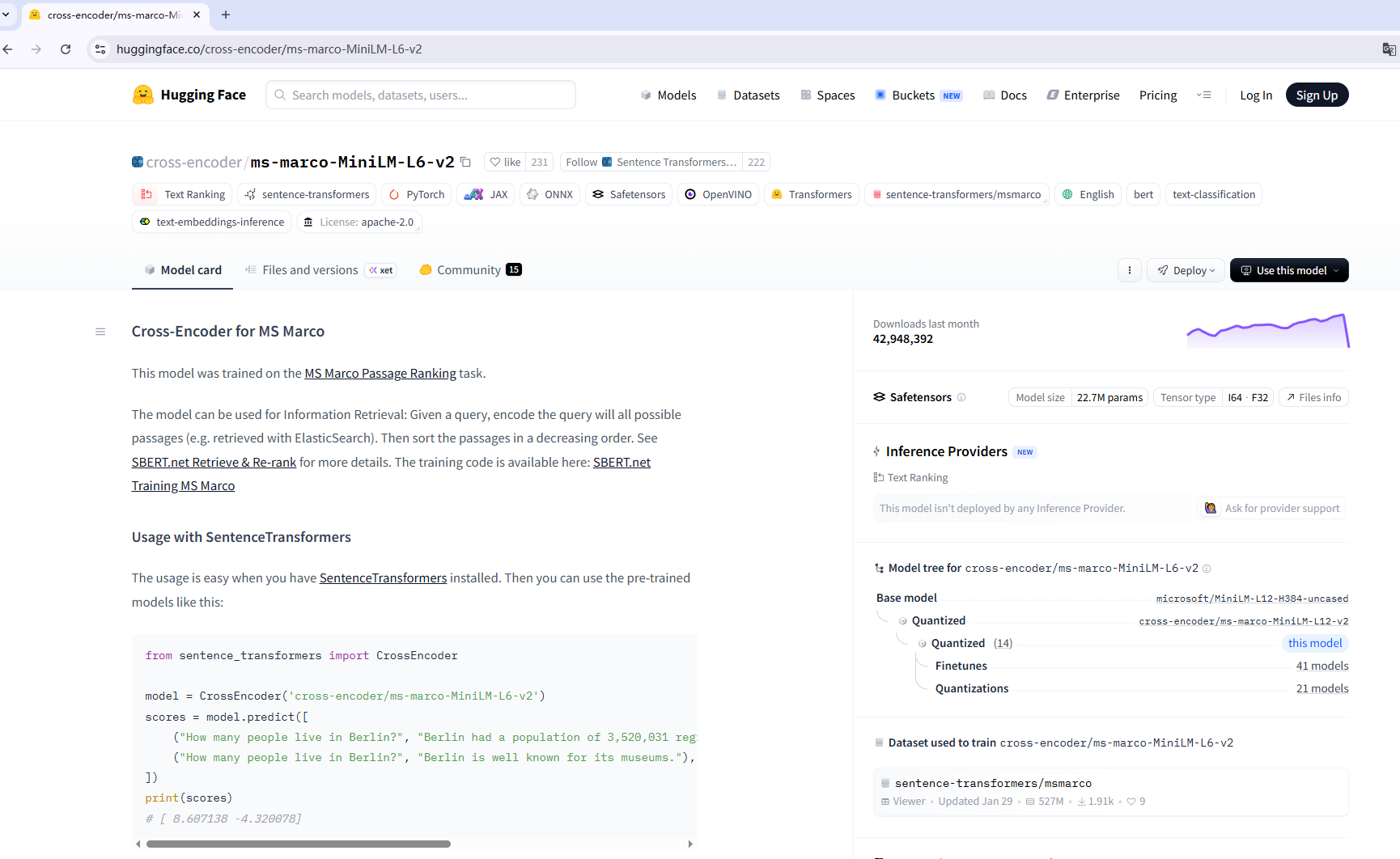1400x859 pixels.
Task: Select the sentence-transformers/msmarco dataset tag
Action: (x=957, y=194)
